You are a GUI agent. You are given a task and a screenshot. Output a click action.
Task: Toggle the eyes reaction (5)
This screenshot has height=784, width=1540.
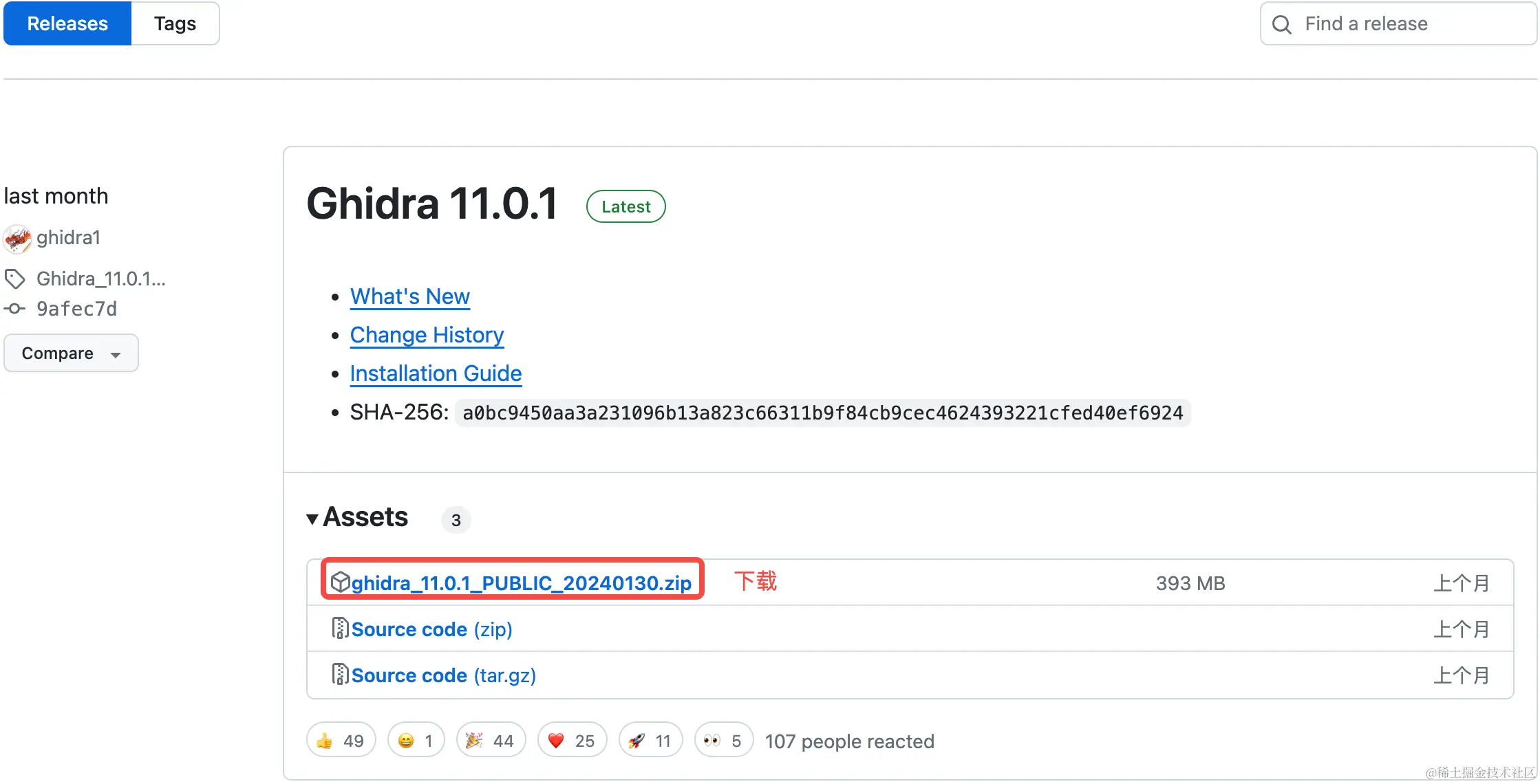[x=724, y=741]
